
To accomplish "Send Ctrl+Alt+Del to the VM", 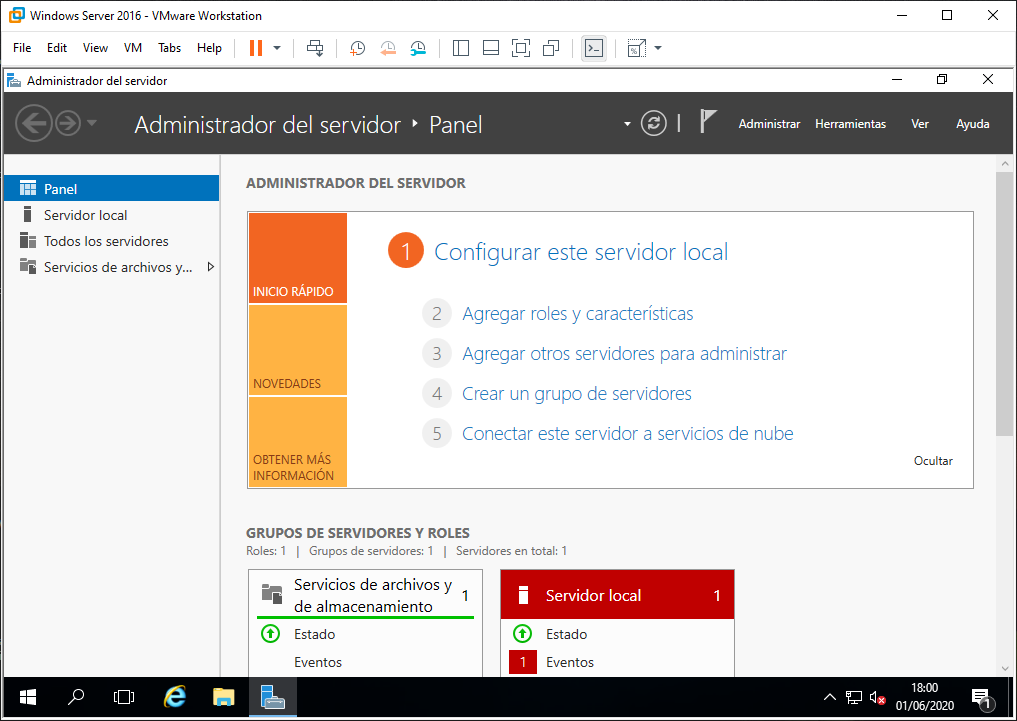I will [x=315, y=48].
